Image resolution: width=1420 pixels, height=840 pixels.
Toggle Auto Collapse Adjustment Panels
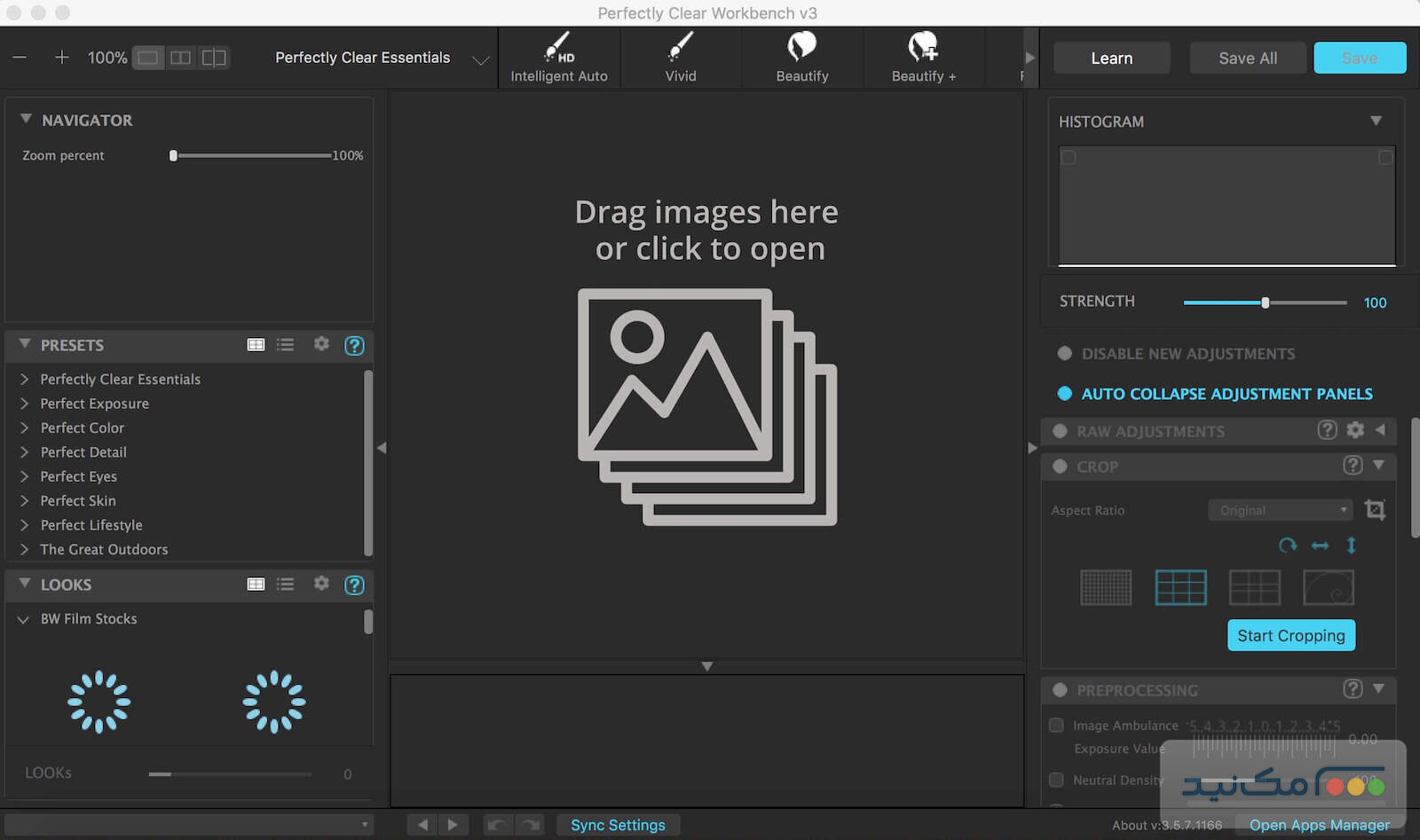[1065, 394]
